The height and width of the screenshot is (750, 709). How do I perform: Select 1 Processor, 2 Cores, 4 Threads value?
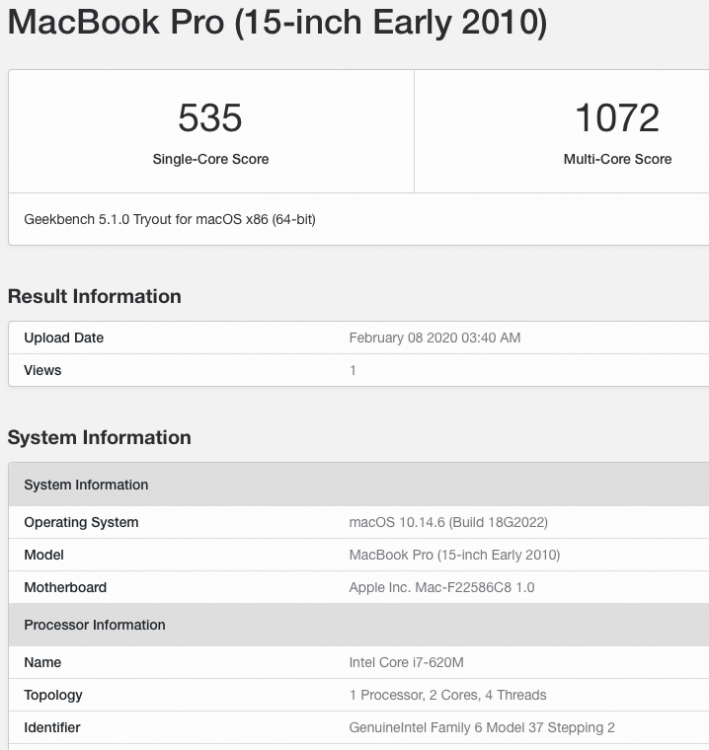pos(448,695)
